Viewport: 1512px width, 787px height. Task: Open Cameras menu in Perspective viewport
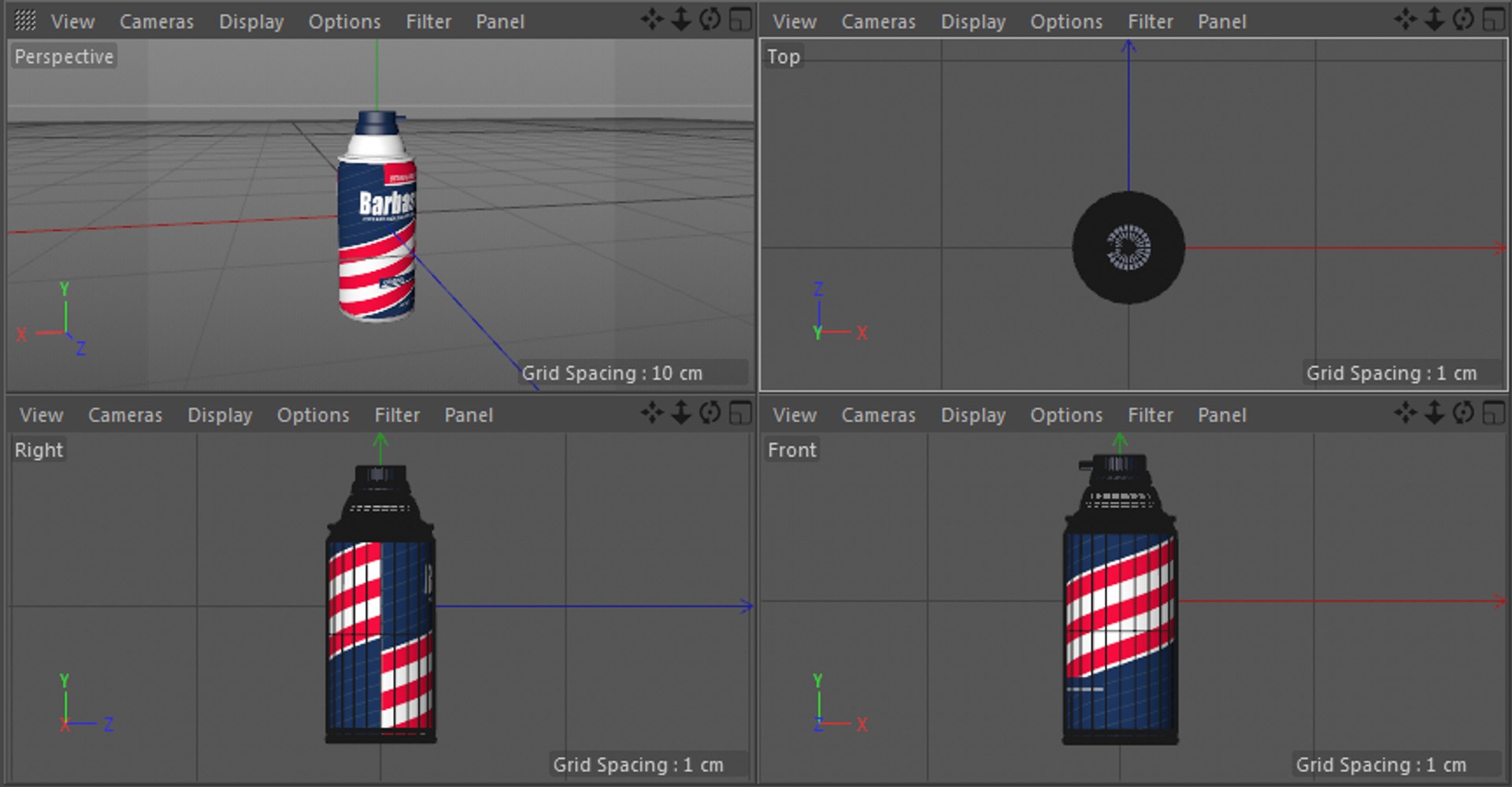156,22
